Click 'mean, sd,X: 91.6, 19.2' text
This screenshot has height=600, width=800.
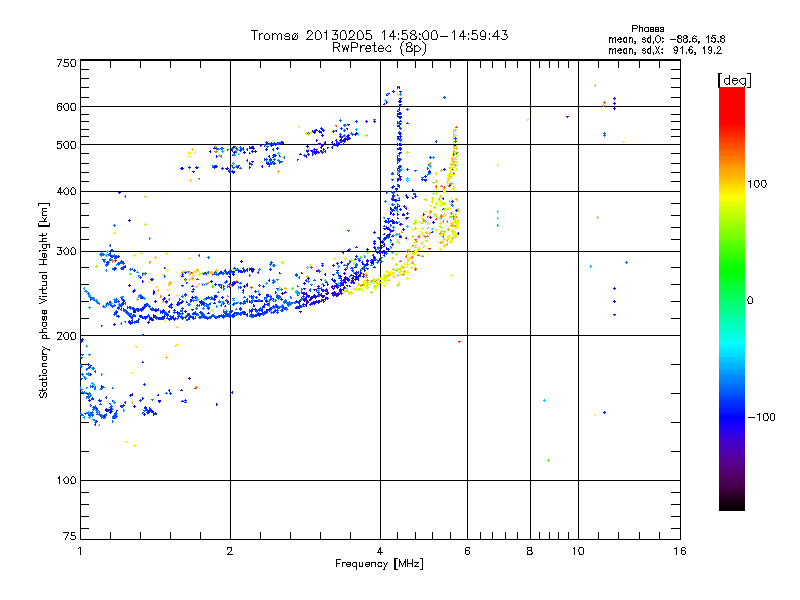coord(665,51)
